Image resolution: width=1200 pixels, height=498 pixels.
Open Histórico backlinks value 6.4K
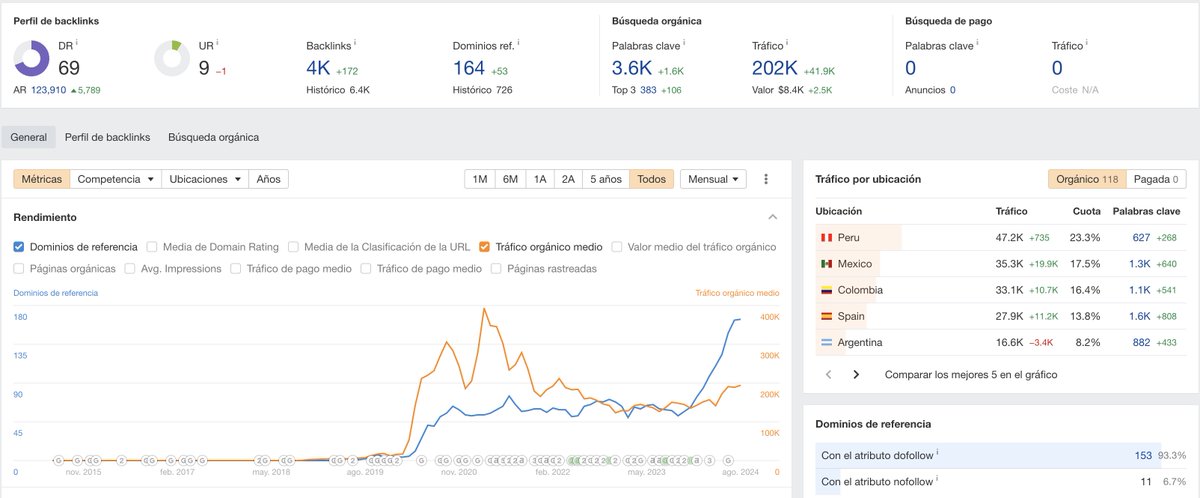click(x=360, y=90)
